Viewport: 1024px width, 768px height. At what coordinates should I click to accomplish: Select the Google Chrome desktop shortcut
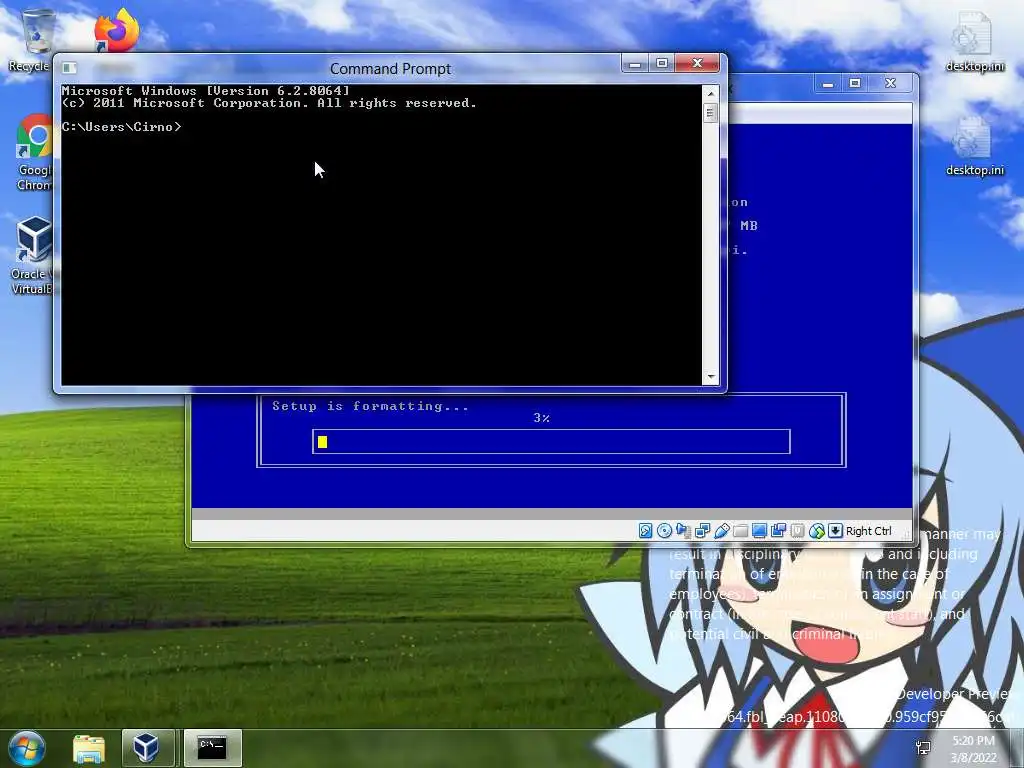pyautogui.click(x=34, y=152)
